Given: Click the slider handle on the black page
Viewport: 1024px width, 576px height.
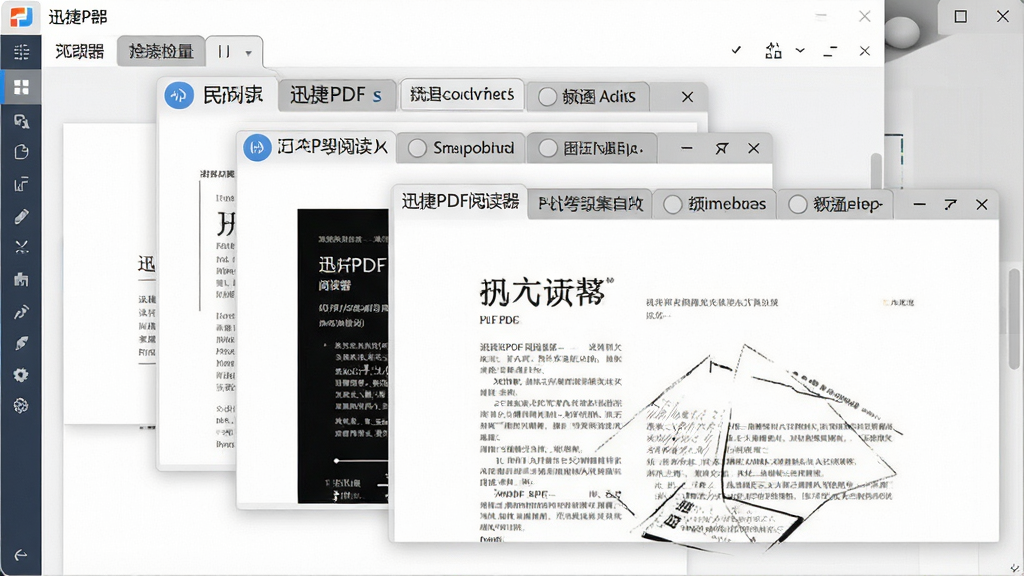Looking at the screenshot, I should (336, 460).
